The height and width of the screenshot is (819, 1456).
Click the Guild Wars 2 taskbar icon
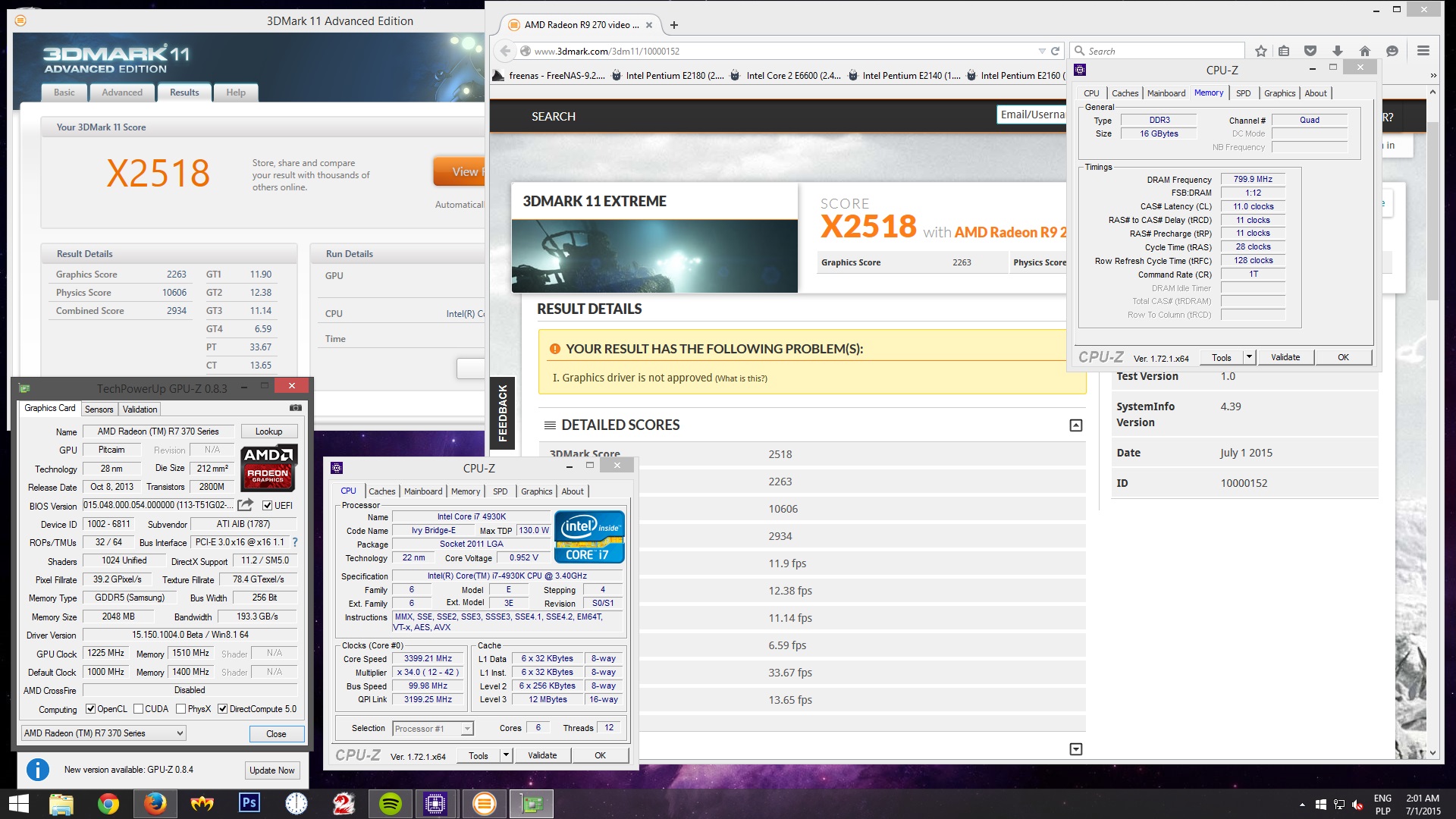click(x=344, y=804)
